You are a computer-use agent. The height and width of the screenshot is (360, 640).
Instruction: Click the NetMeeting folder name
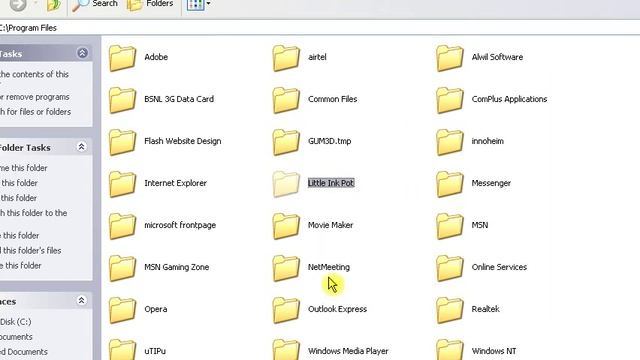(329, 267)
